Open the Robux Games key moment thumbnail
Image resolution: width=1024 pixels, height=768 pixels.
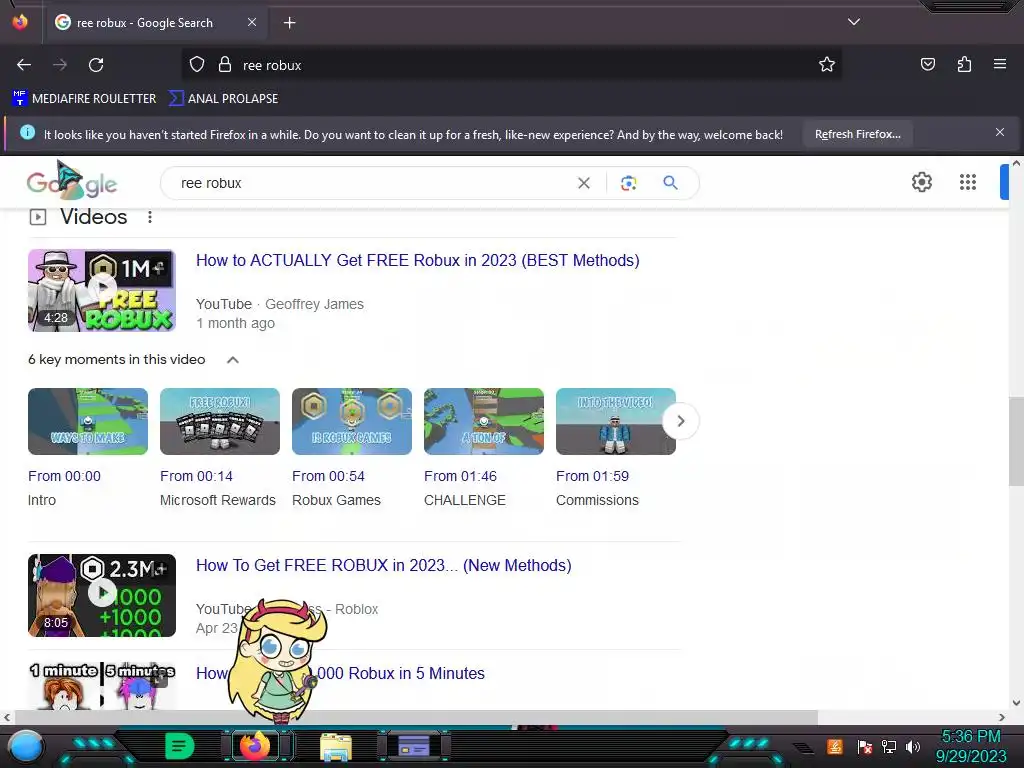pos(351,421)
